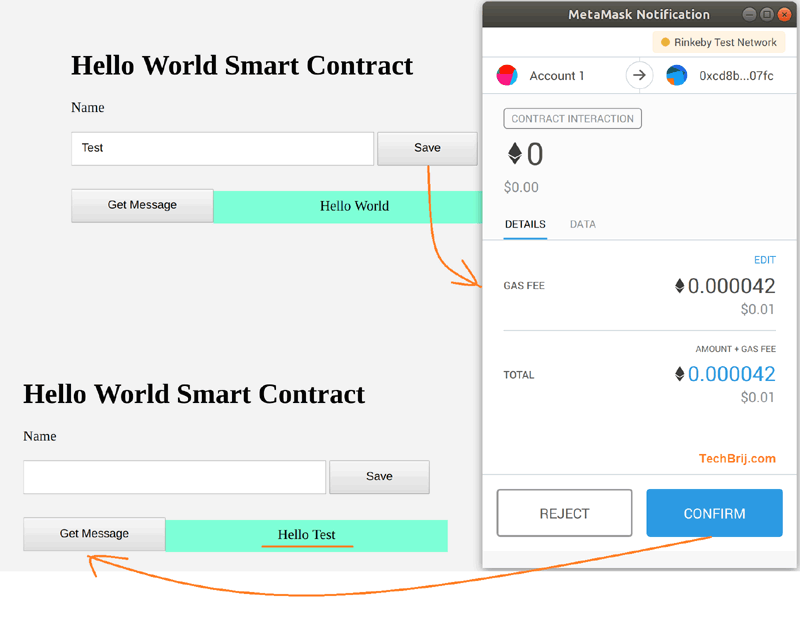Screen dimensions: 800x639
Task: Click the Ethereum diamond icon next to 0
Action: 515,154
